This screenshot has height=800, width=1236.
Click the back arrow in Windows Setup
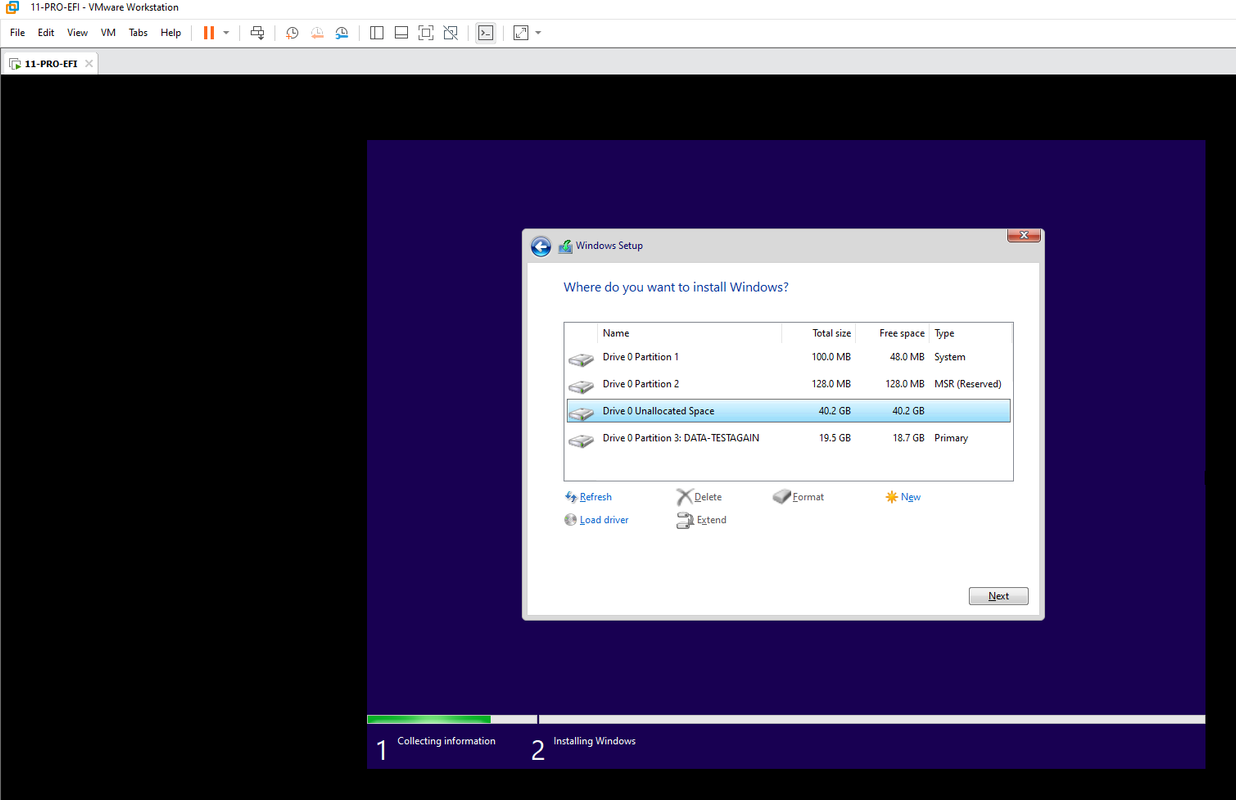tap(541, 246)
